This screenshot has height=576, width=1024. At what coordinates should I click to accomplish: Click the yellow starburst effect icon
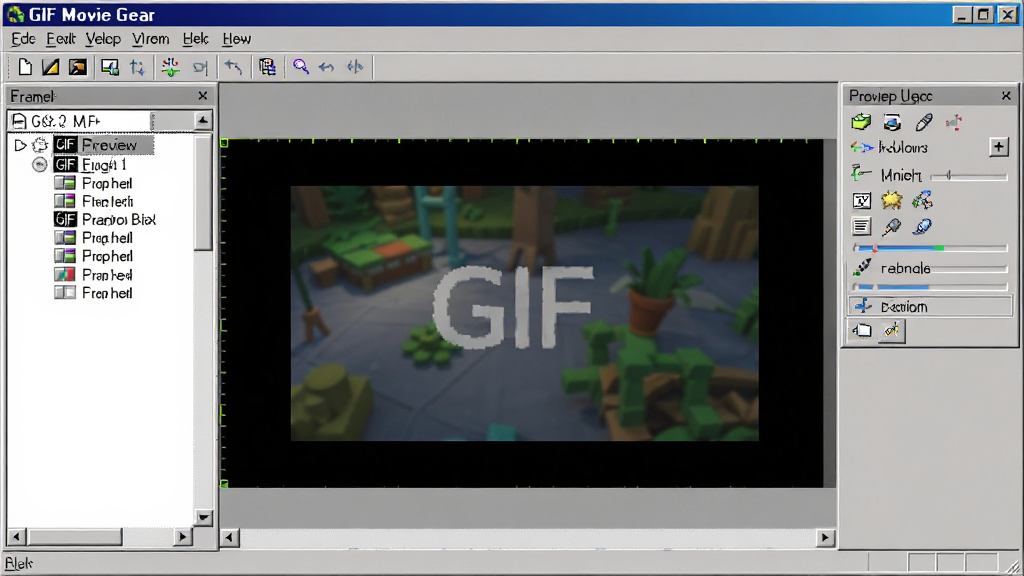click(x=891, y=200)
